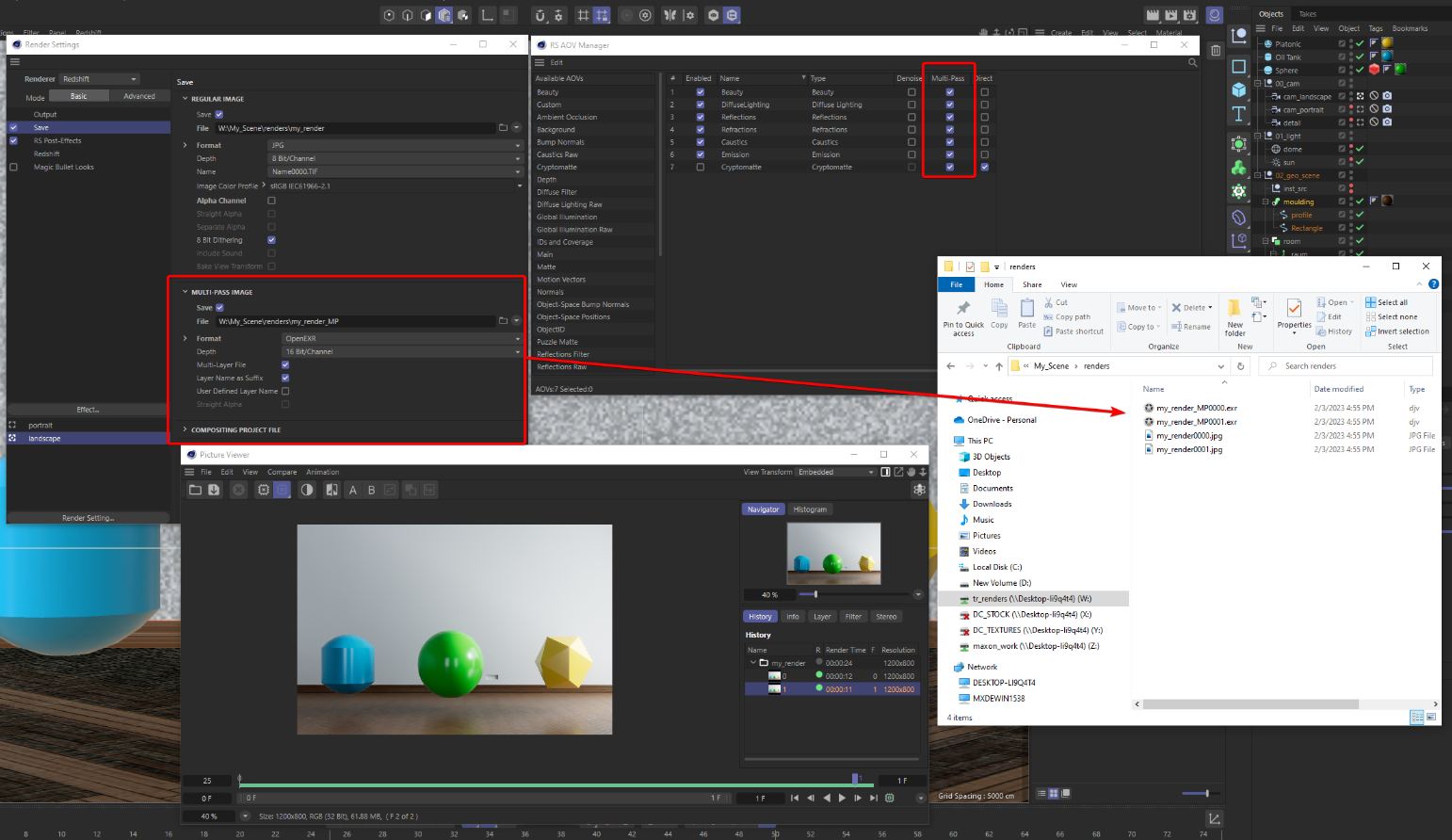This screenshot has height=840, width=1452.
Task: Switch to the Advanced tab in Render Settings
Action: coord(139,95)
